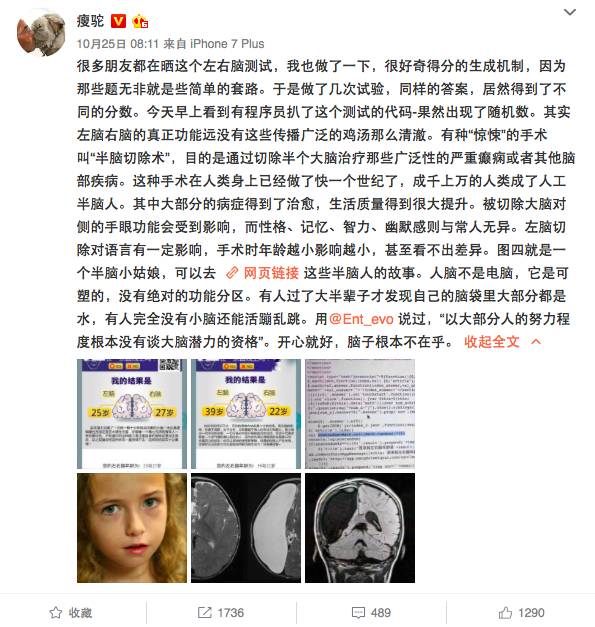Image resolution: width=595 pixels, height=627 pixels.
Task: Click the upward caret after 收起全文
Action: click(536, 341)
